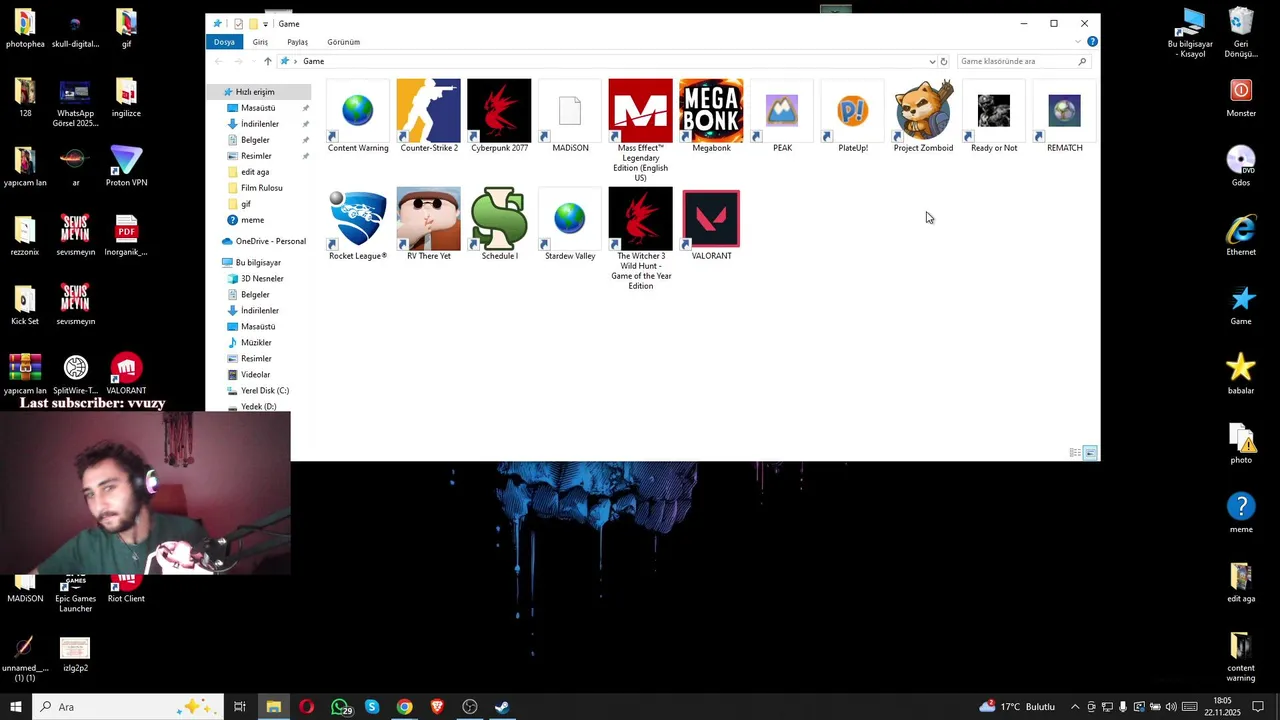Select the Proton VPN desktop icon
The image size is (1280, 720).
[126, 166]
